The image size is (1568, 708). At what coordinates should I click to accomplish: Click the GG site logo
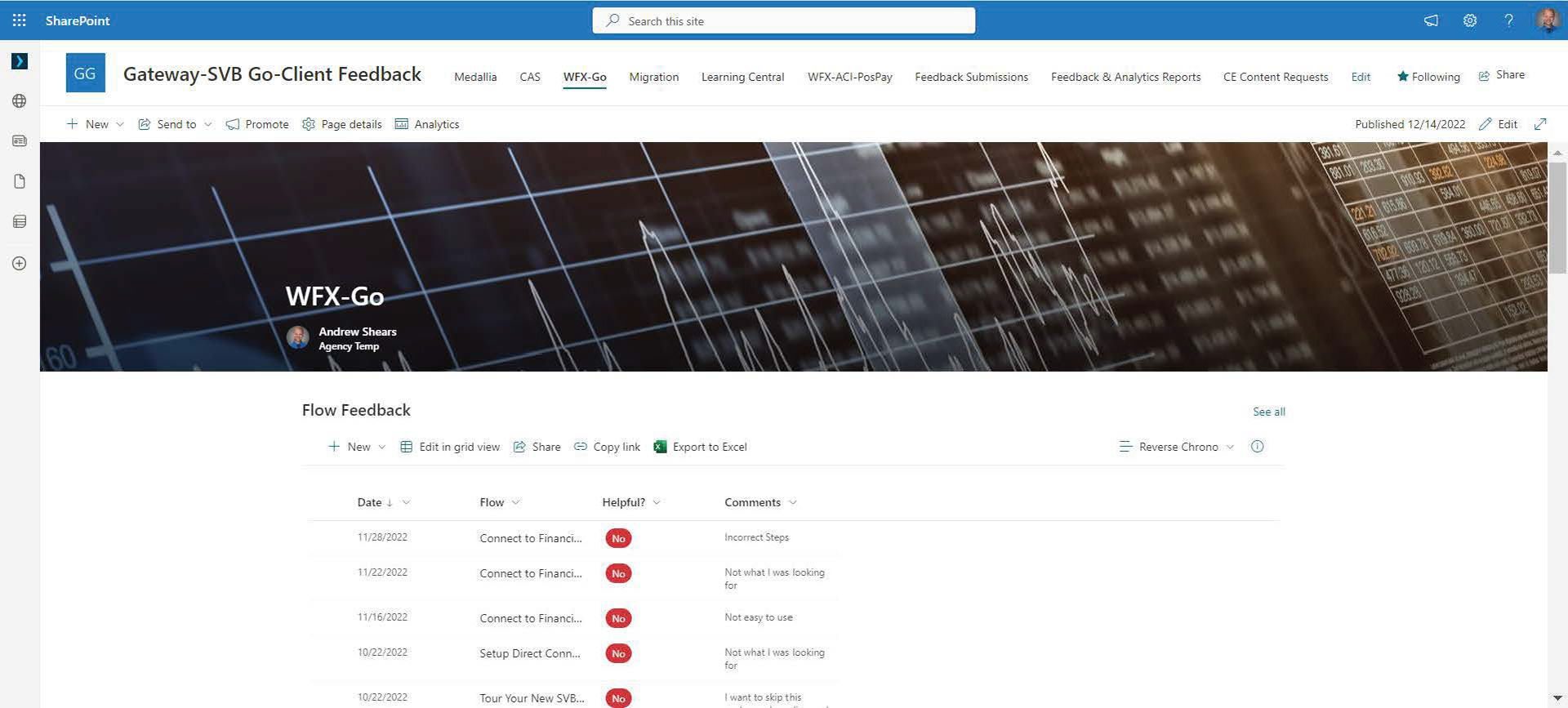click(85, 73)
